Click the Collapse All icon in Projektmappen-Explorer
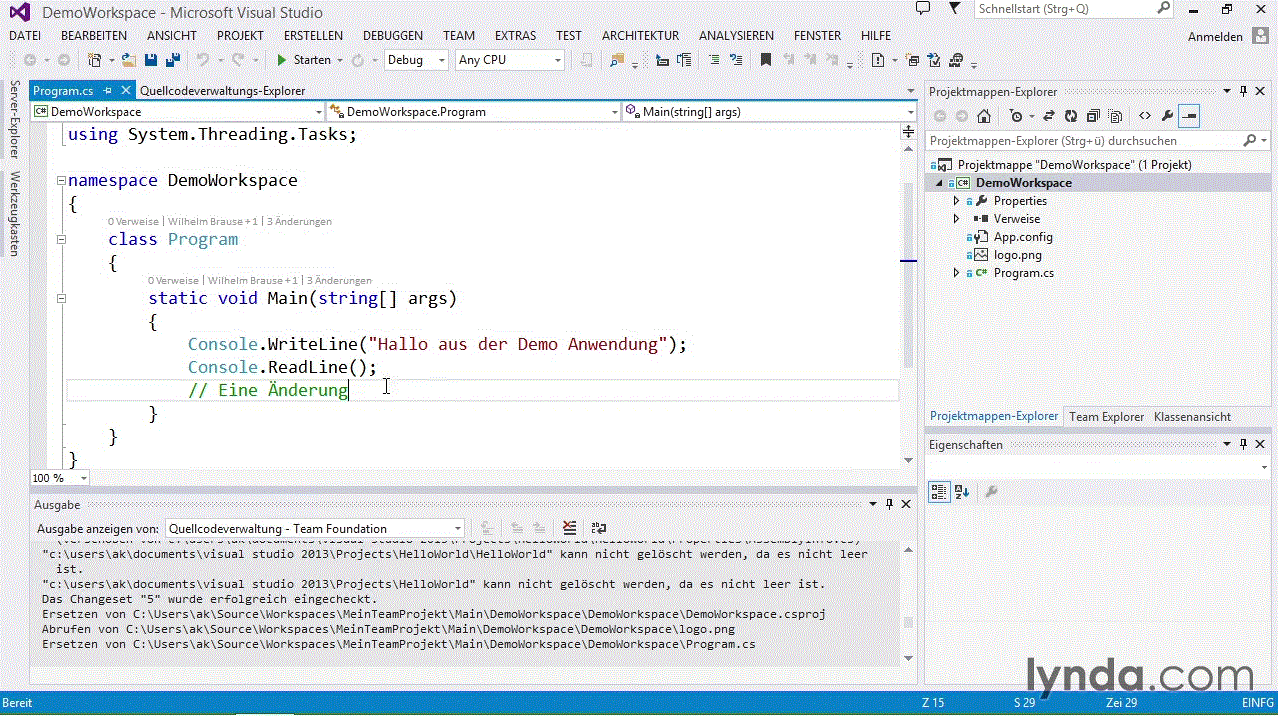Image resolution: width=1278 pixels, height=716 pixels. [x=1093, y=116]
